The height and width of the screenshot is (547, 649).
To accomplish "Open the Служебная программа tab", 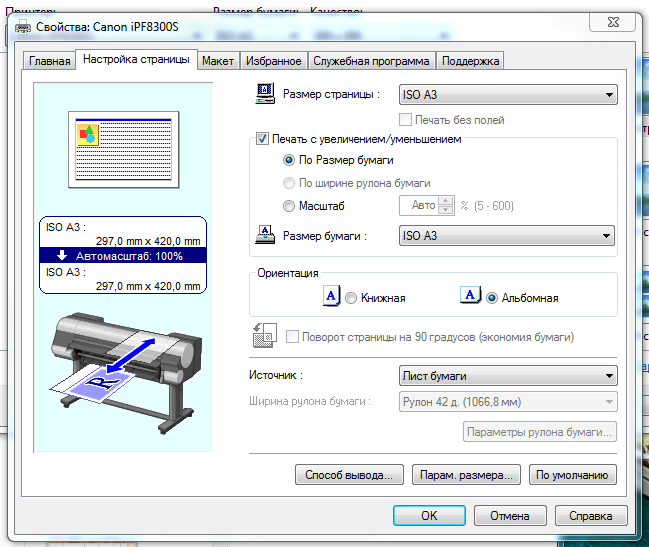I will 371,61.
